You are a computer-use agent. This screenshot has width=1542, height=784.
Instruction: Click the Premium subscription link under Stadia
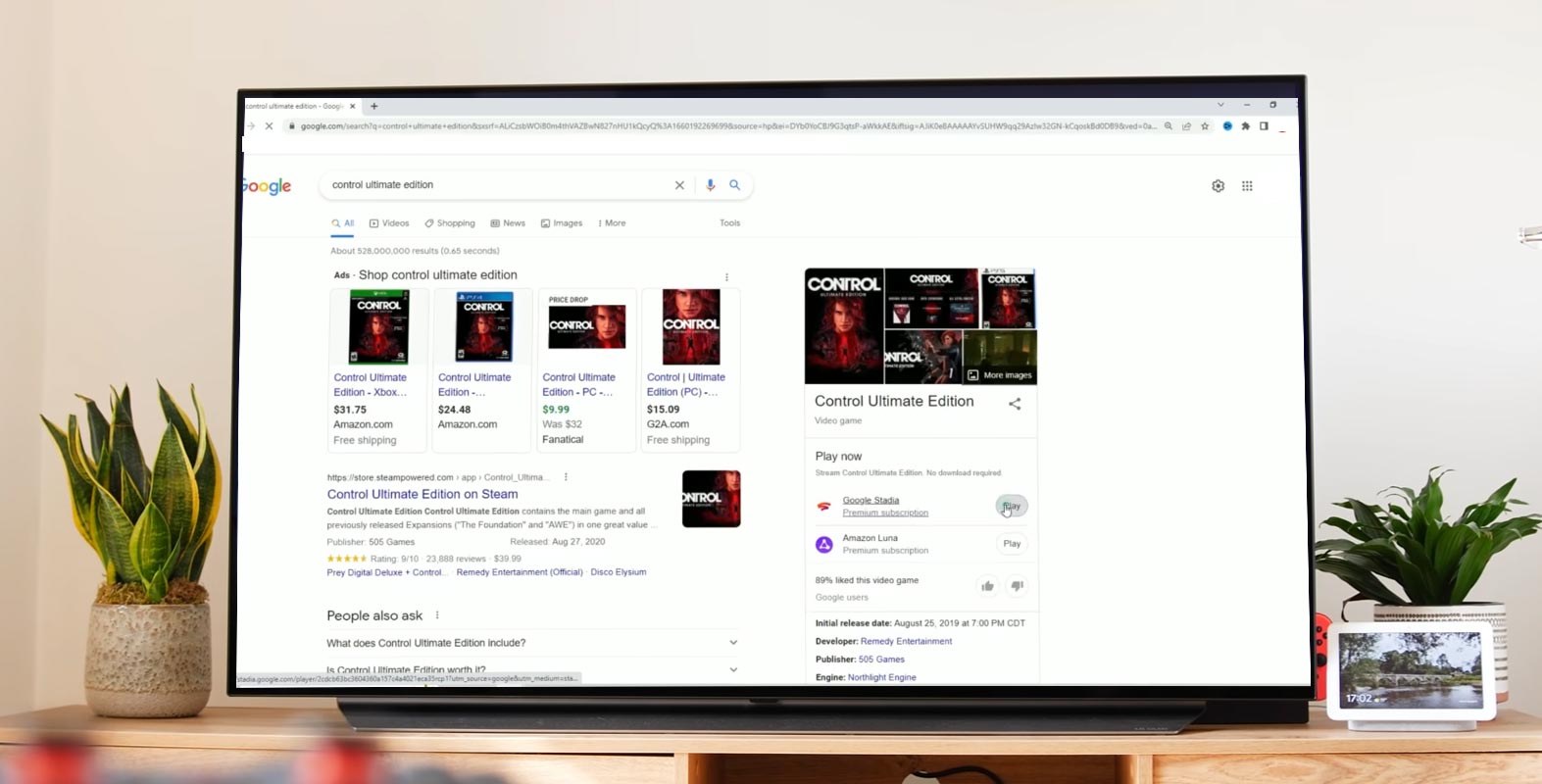[885, 514]
